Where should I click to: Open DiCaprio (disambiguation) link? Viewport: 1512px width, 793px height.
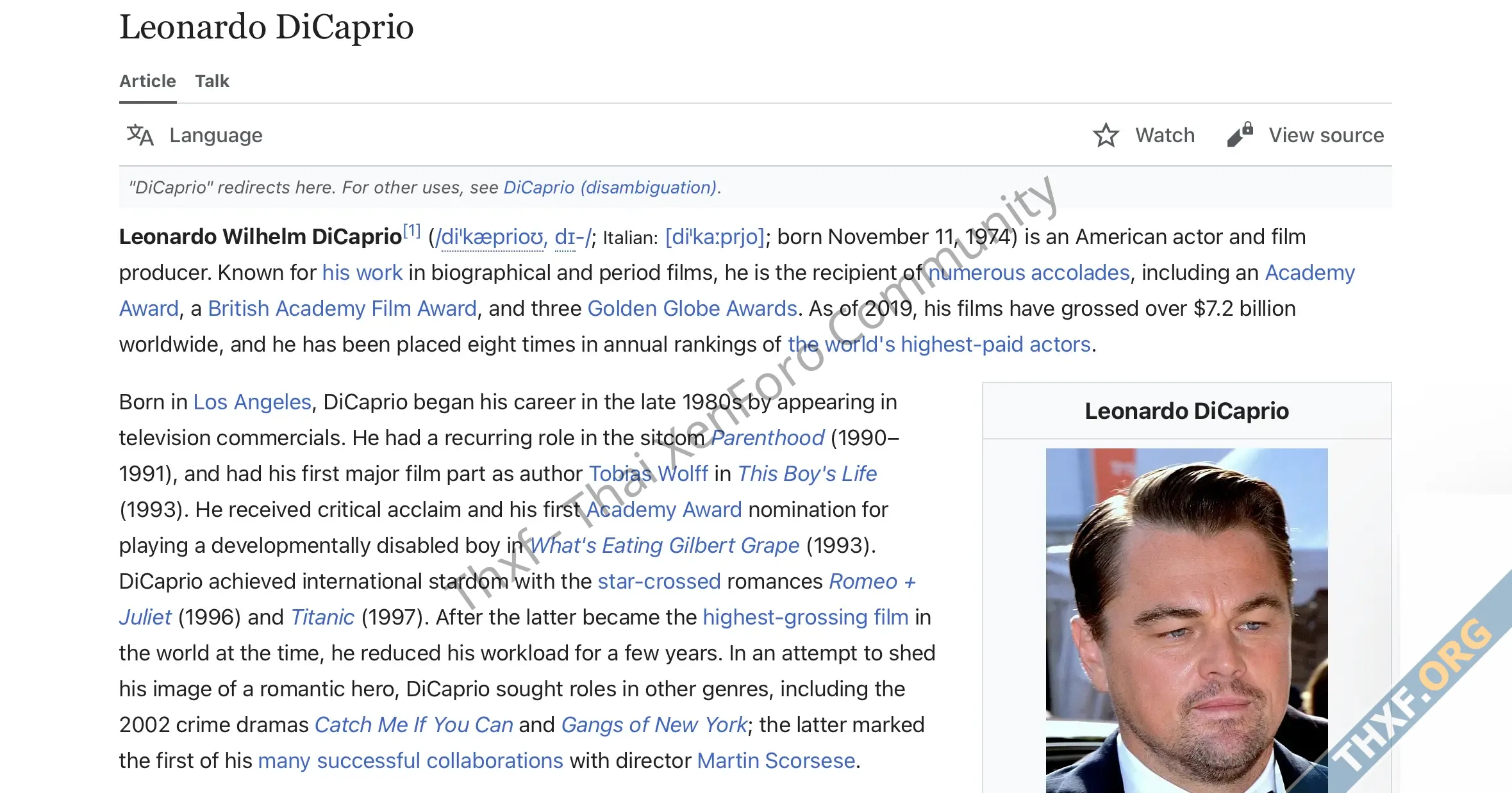(x=610, y=187)
